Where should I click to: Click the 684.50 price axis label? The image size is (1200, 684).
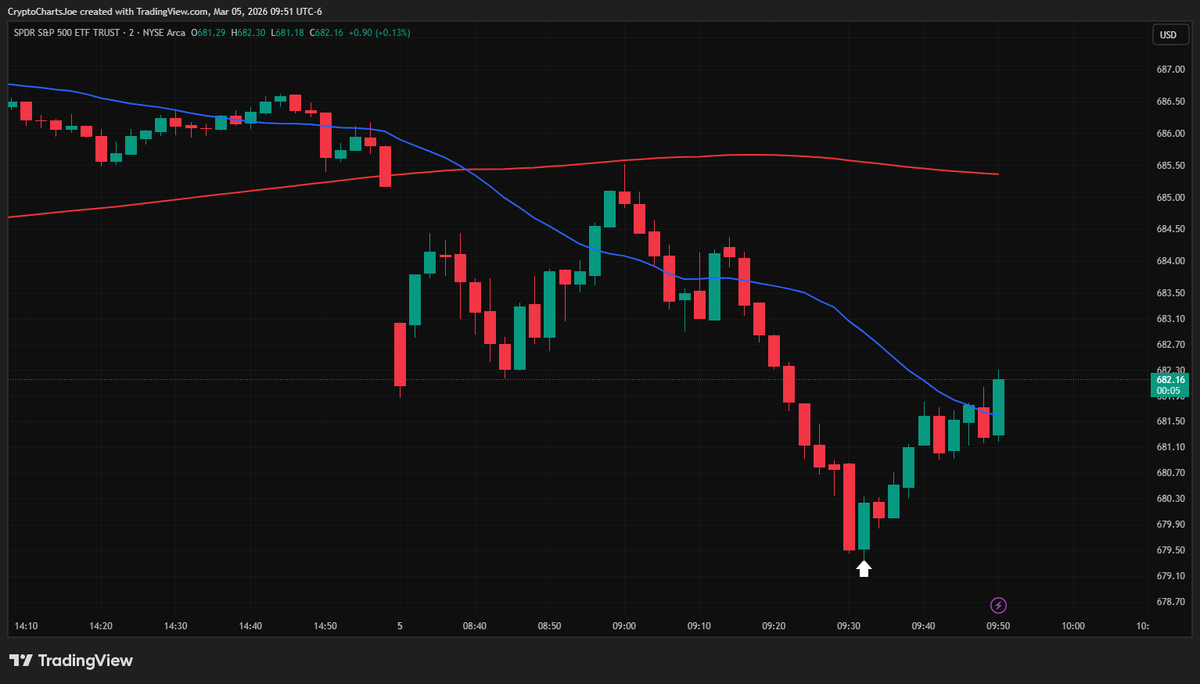1171,229
